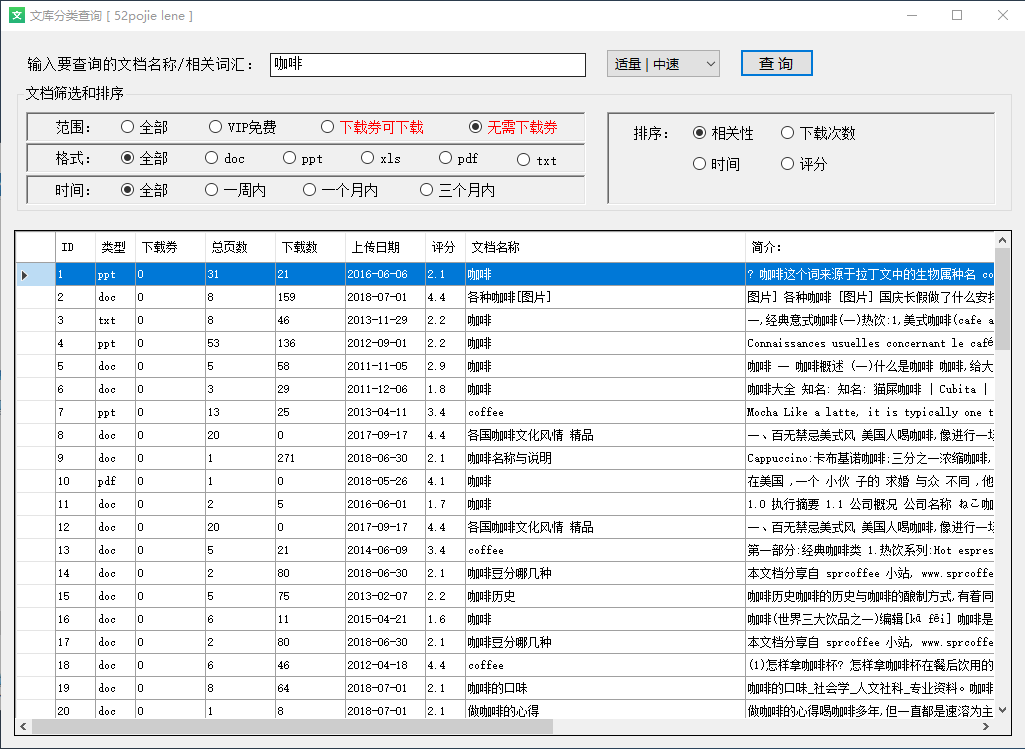This screenshot has width=1025, height=749.
Task: Close the 文库分类查询 window
Action: tap(1003, 15)
